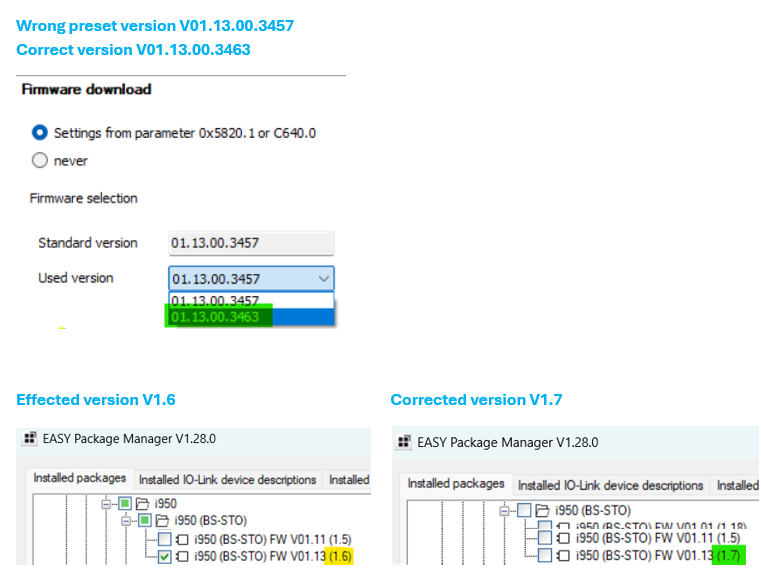Click 'Firmware selection' label
Image resolution: width=761 pixels, height=568 pixels.
tap(83, 198)
